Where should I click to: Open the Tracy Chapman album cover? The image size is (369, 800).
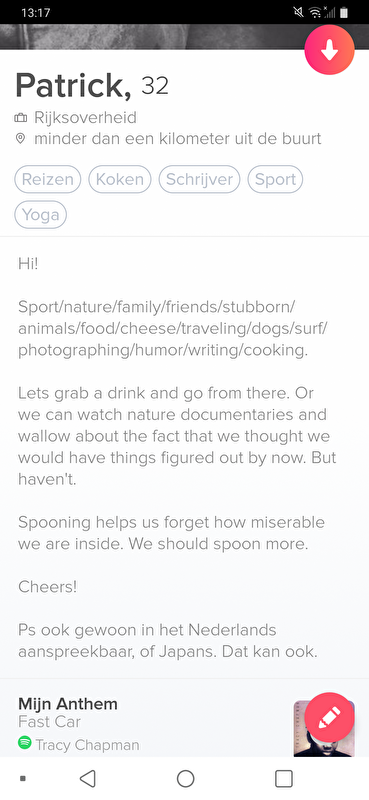tap(324, 728)
